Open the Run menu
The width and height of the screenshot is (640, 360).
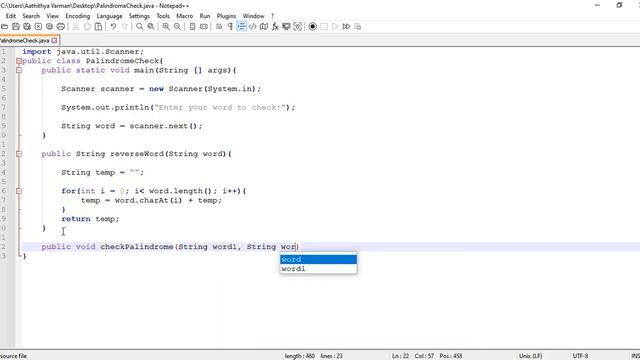coord(205,16)
